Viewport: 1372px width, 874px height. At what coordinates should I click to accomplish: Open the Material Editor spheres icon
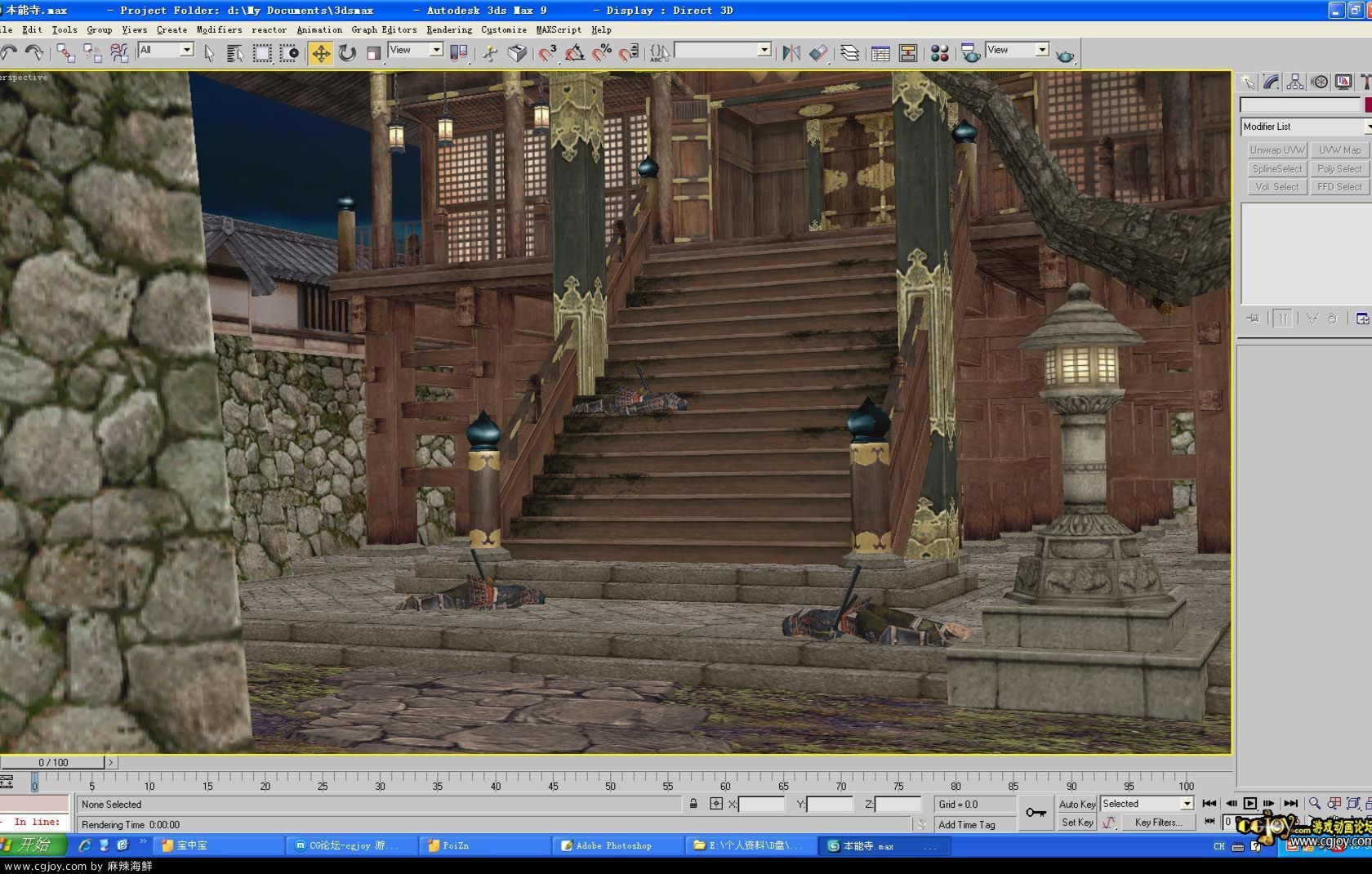[x=939, y=53]
